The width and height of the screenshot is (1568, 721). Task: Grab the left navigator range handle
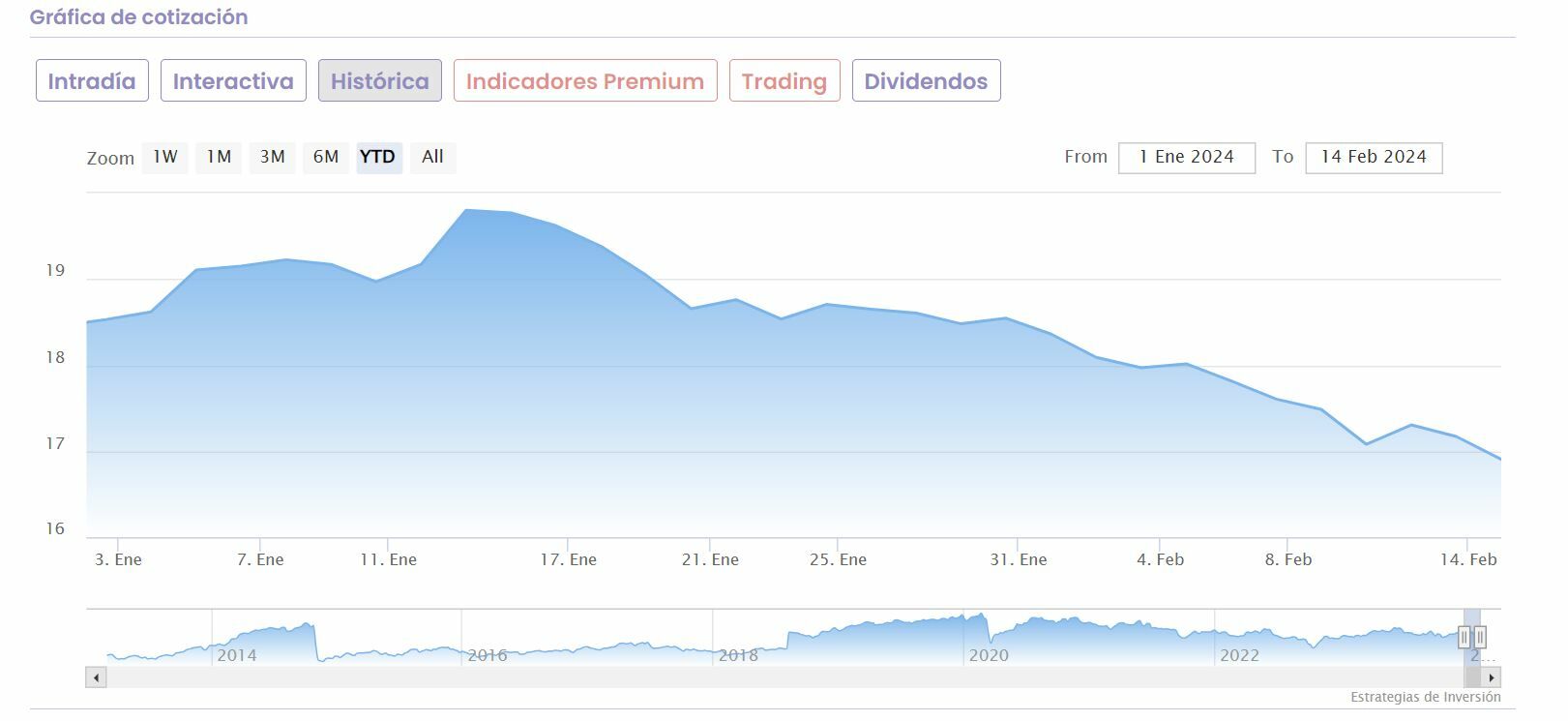tap(1464, 637)
